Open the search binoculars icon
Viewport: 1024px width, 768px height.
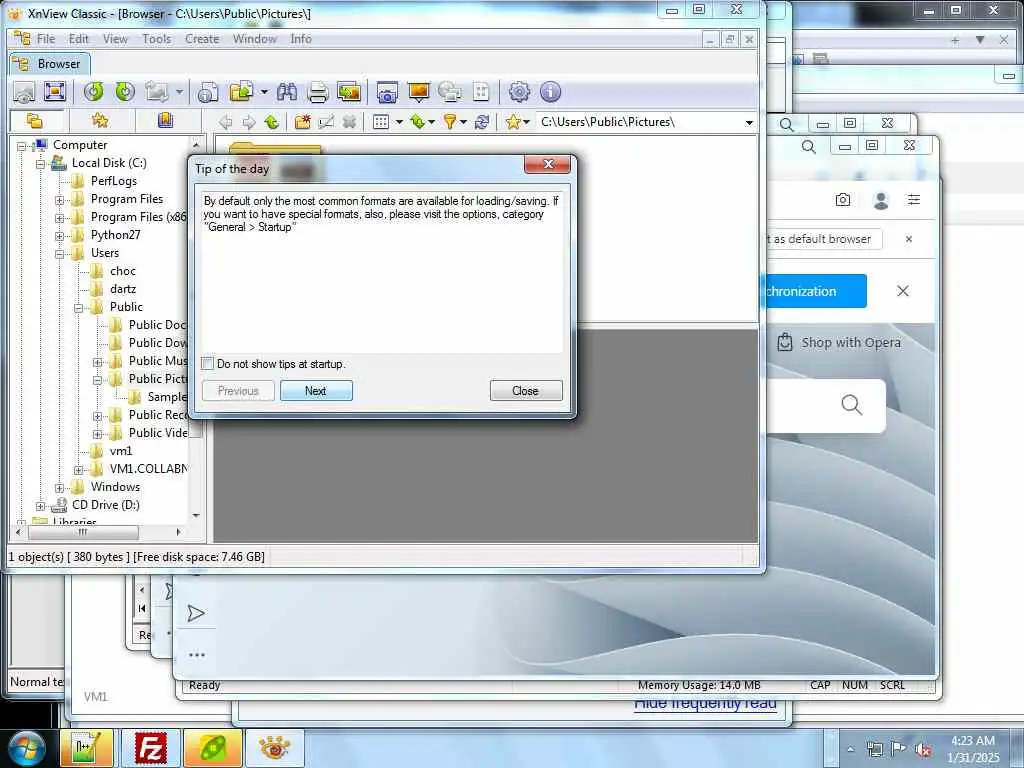287,92
